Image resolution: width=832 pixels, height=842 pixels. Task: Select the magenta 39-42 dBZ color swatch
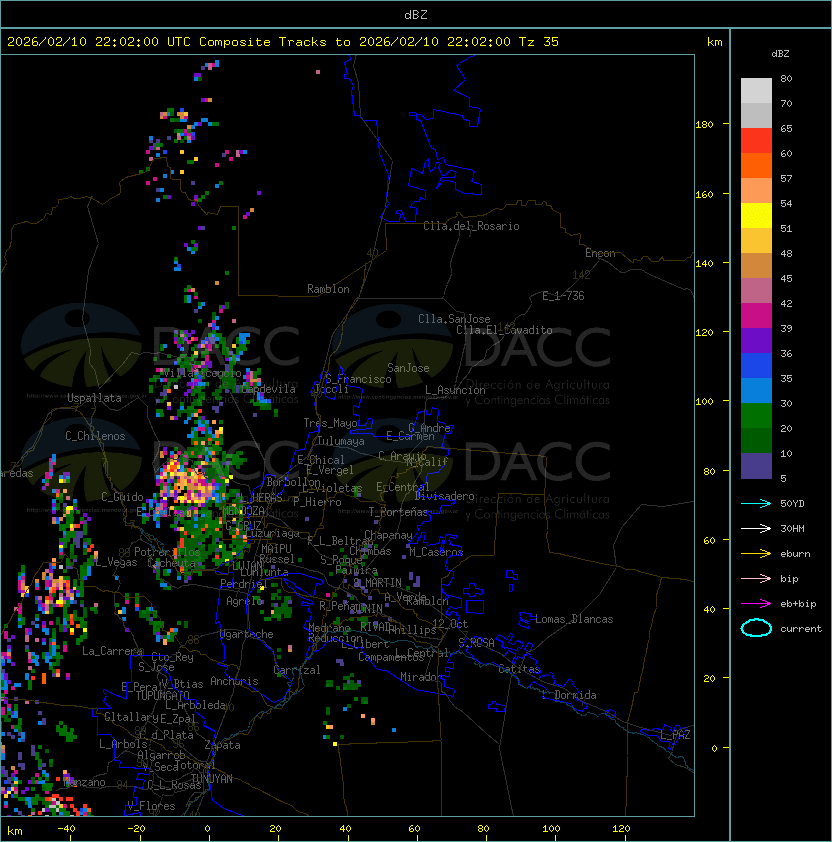point(756,316)
